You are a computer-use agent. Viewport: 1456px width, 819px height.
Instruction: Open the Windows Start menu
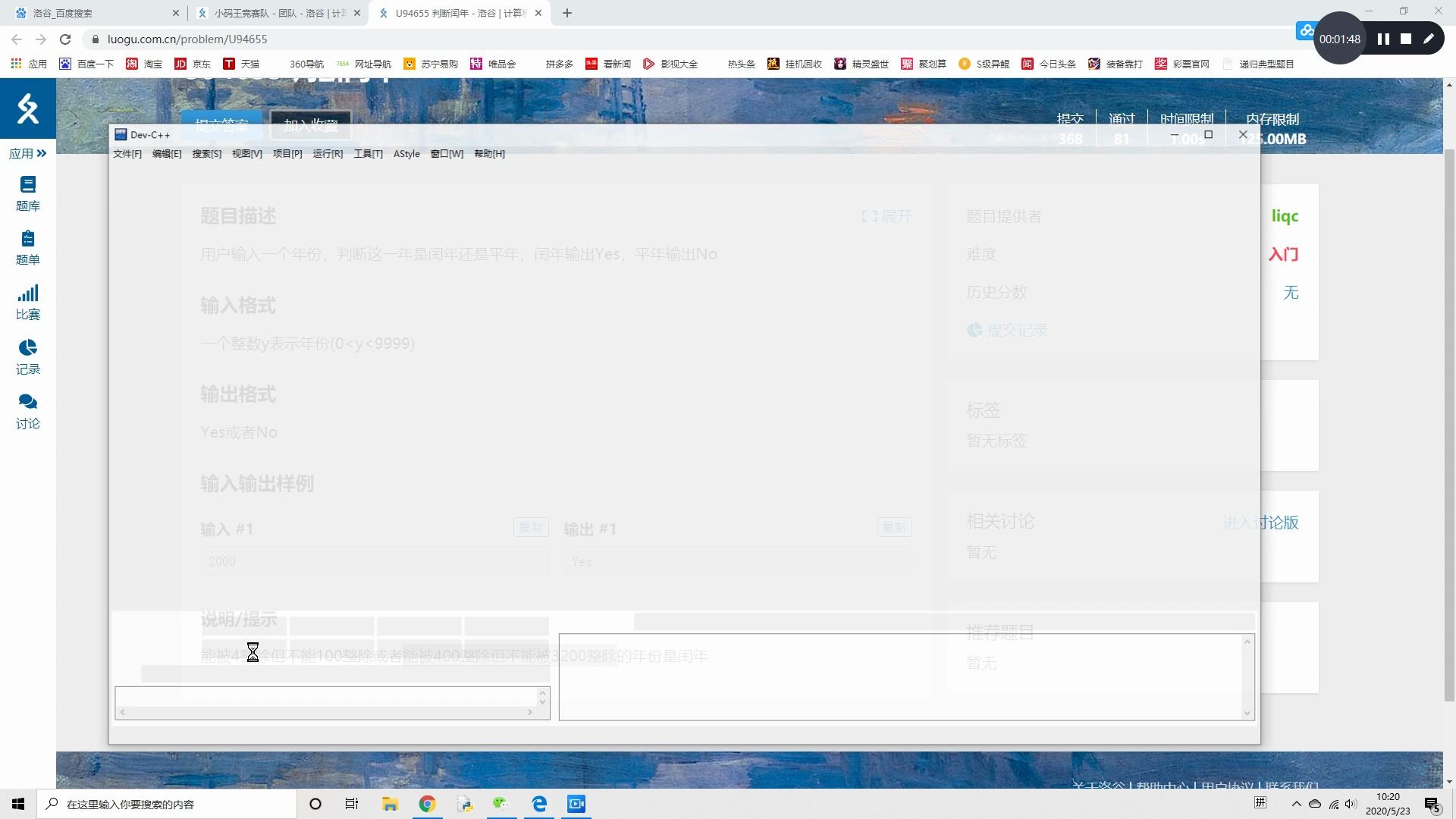(18, 804)
